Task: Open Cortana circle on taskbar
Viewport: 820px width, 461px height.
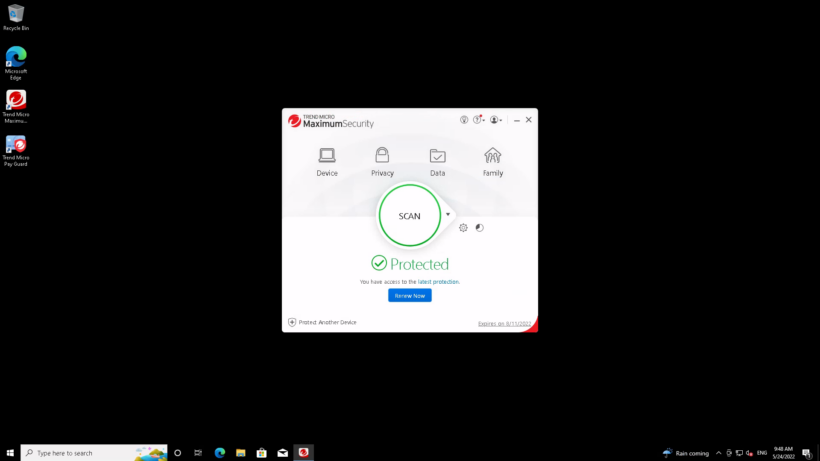Action: tap(178, 453)
